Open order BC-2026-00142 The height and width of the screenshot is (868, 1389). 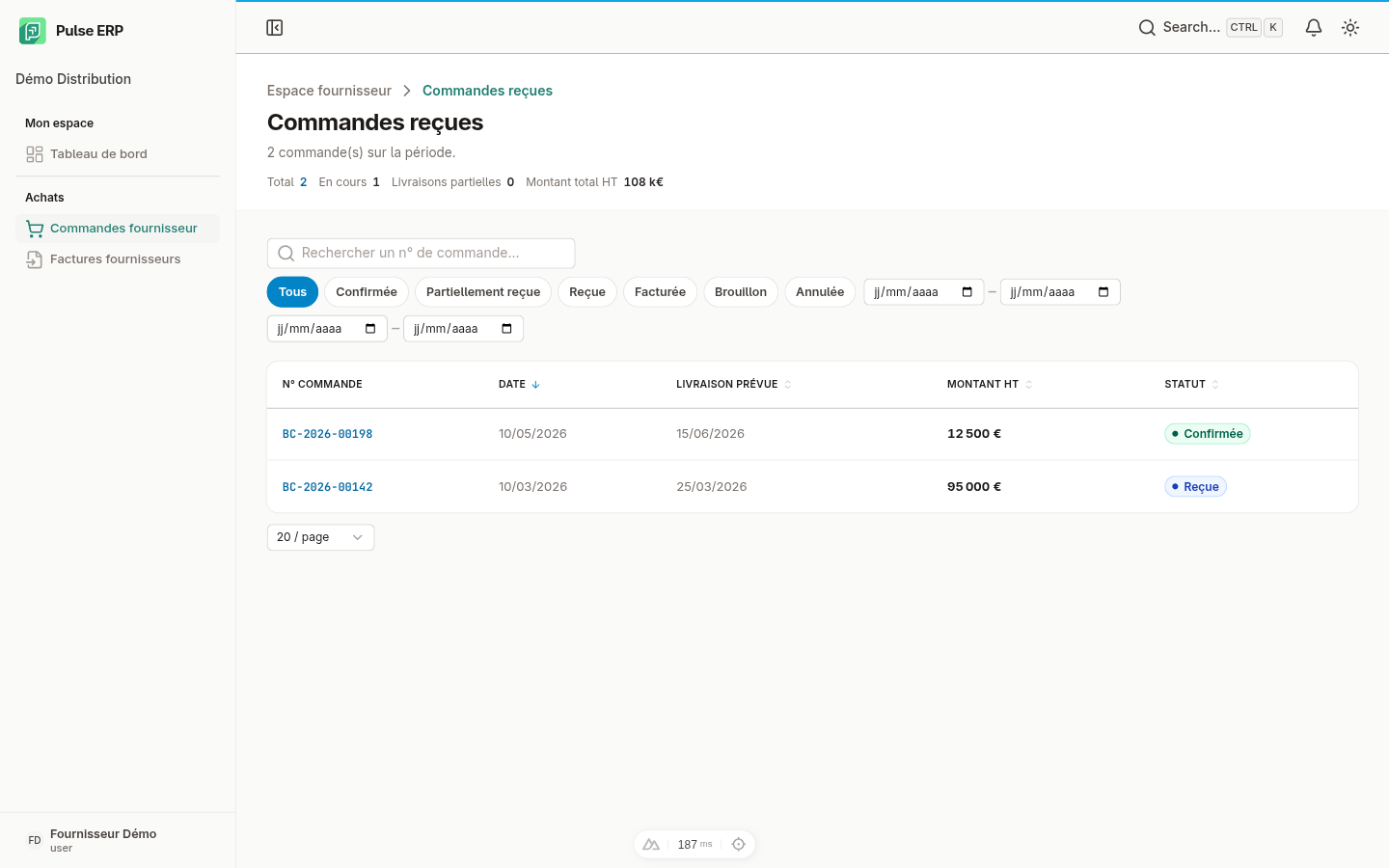click(328, 487)
